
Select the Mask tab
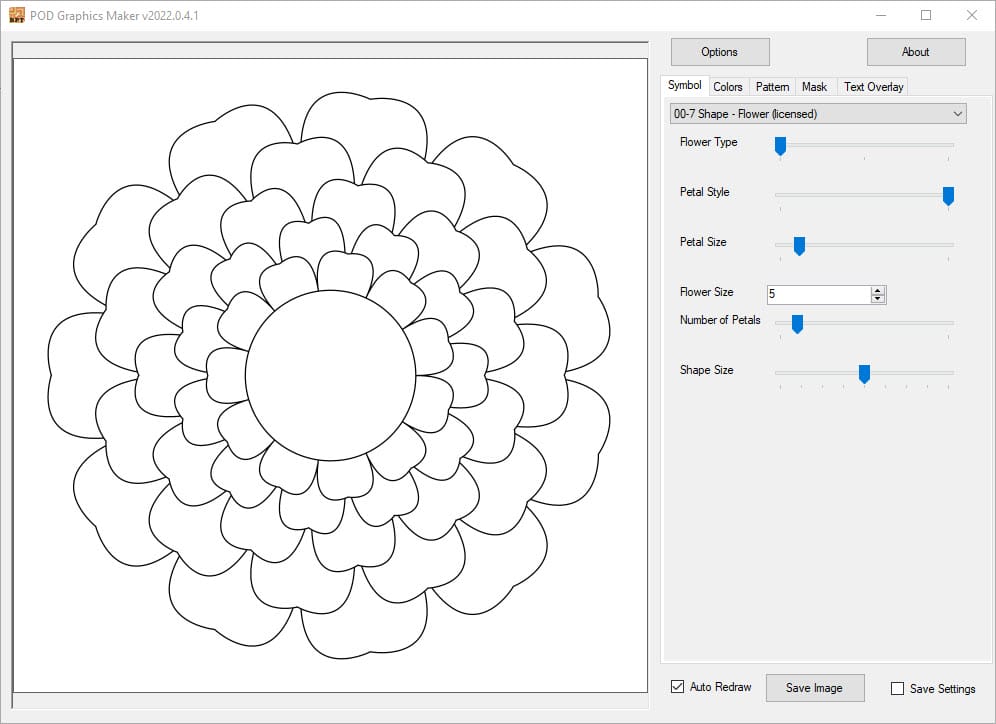point(814,87)
